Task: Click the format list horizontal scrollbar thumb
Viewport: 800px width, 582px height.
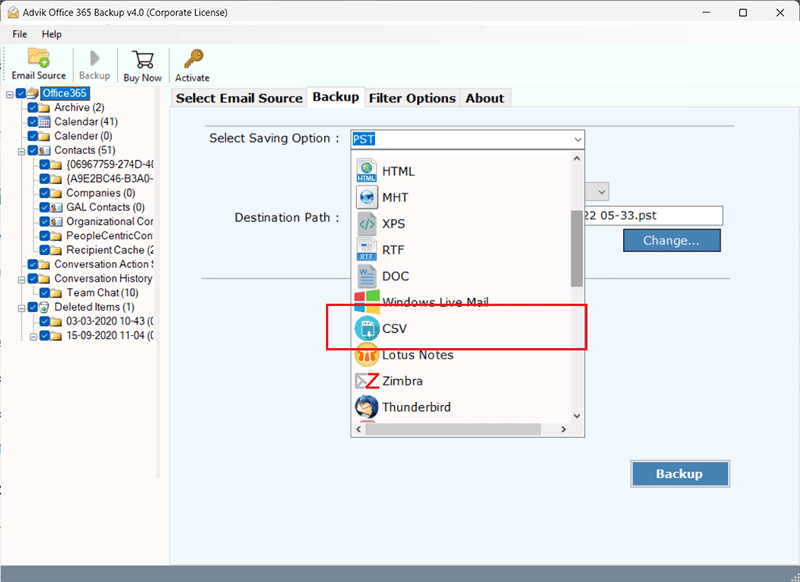Action: 453,429
